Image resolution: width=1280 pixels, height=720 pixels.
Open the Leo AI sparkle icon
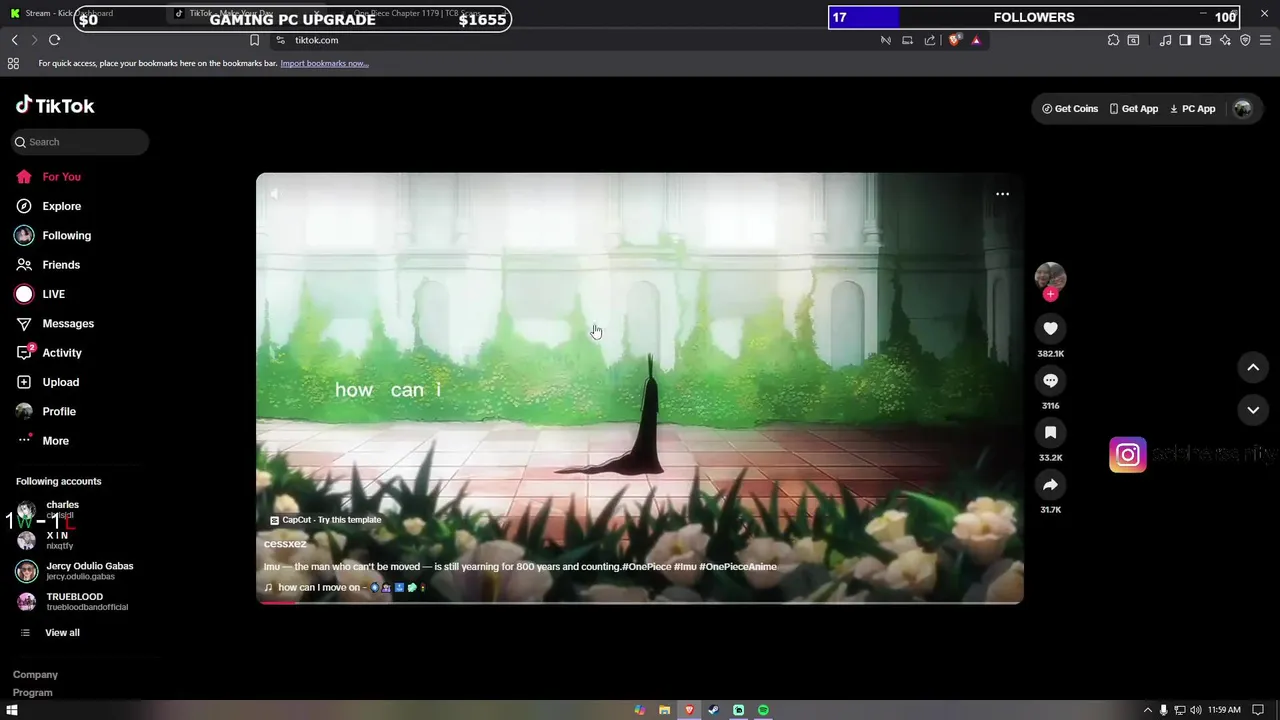tap(1225, 40)
